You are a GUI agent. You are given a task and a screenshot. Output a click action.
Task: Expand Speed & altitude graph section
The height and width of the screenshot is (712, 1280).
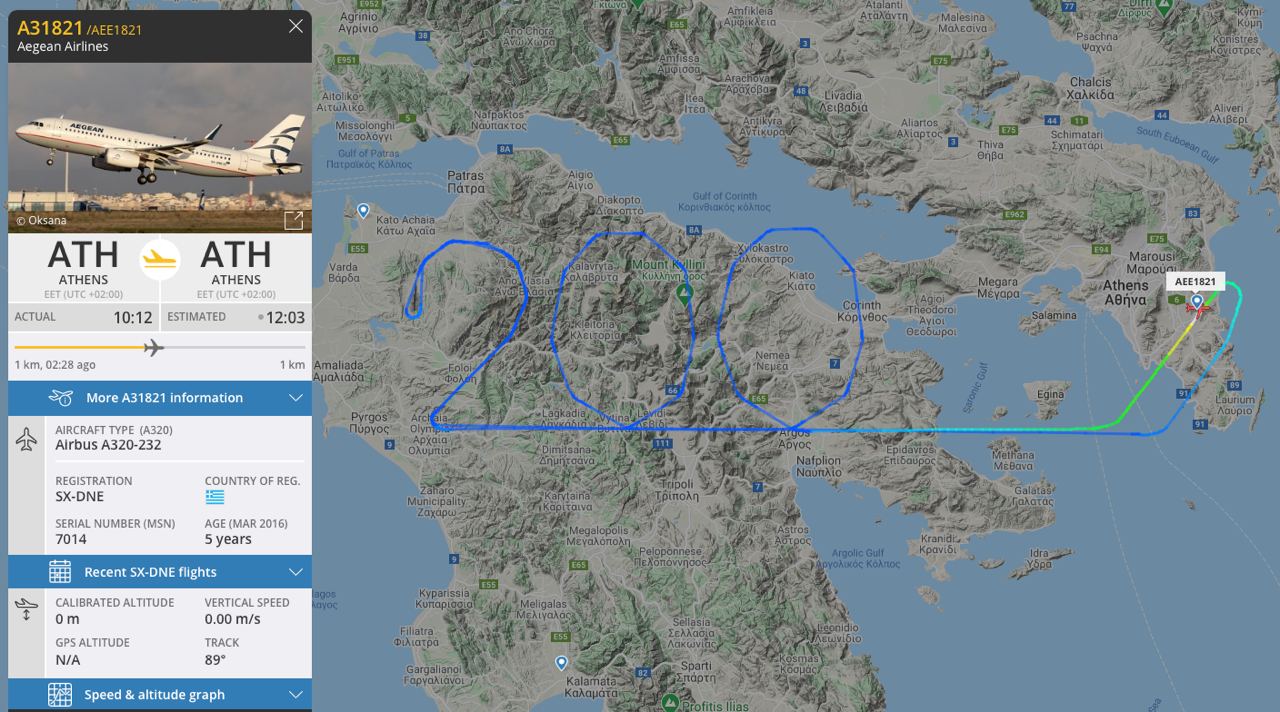point(160,695)
